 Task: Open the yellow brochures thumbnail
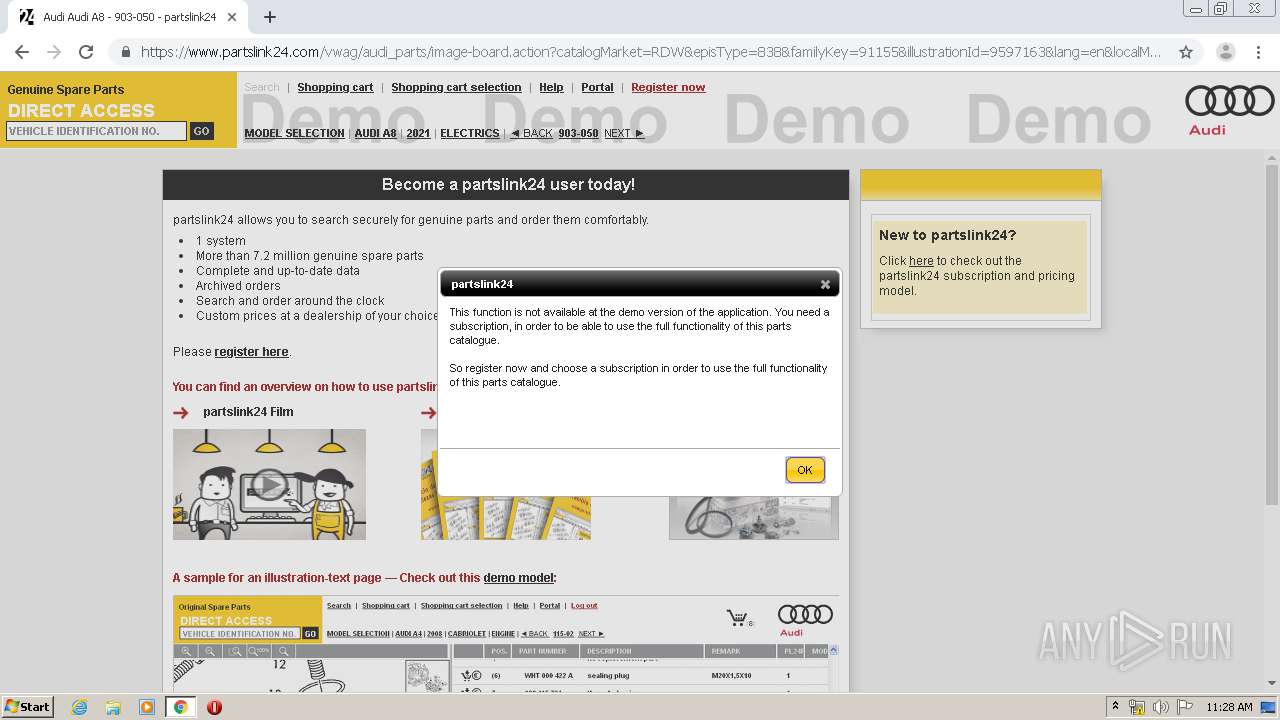(505, 485)
